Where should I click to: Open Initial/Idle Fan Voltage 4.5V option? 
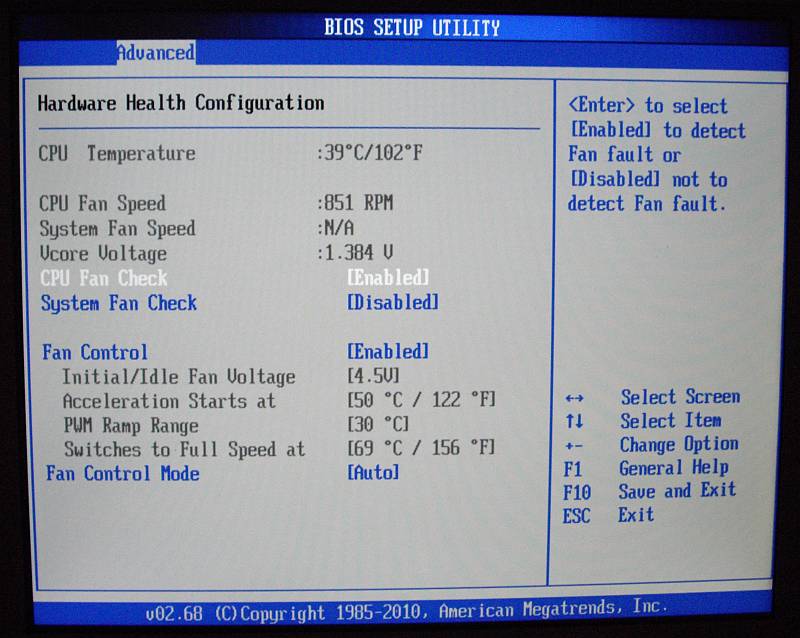[x=373, y=376]
